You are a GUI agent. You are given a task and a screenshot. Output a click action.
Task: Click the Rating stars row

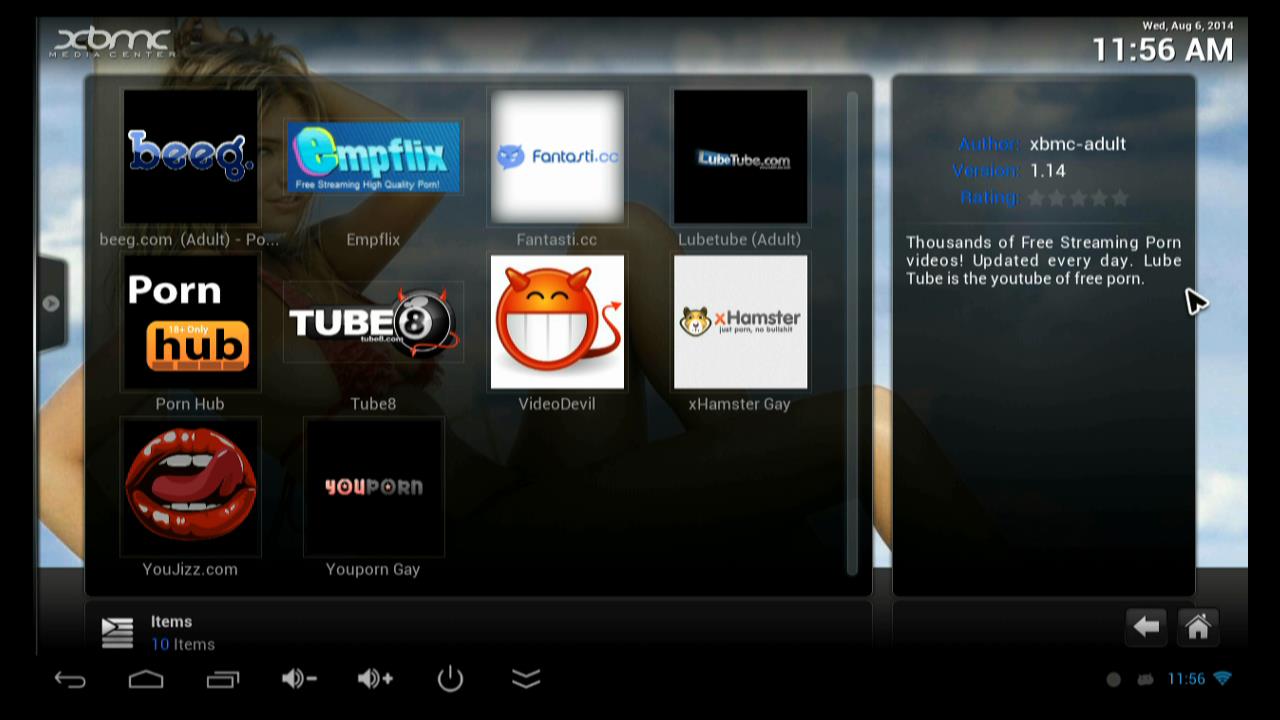tap(1078, 198)
